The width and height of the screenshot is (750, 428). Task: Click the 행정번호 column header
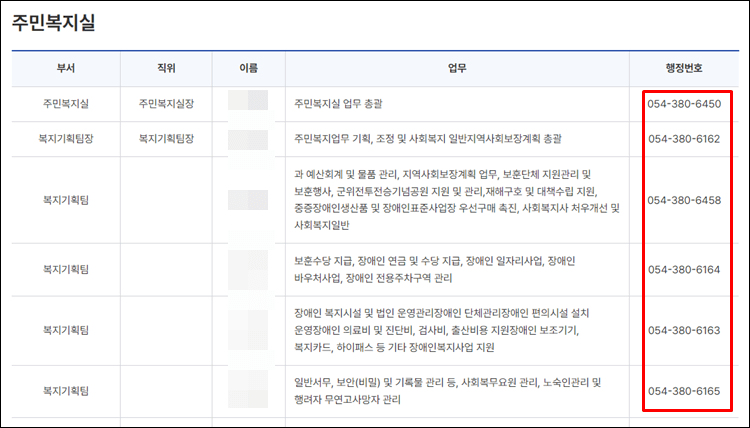pos(684,68)
